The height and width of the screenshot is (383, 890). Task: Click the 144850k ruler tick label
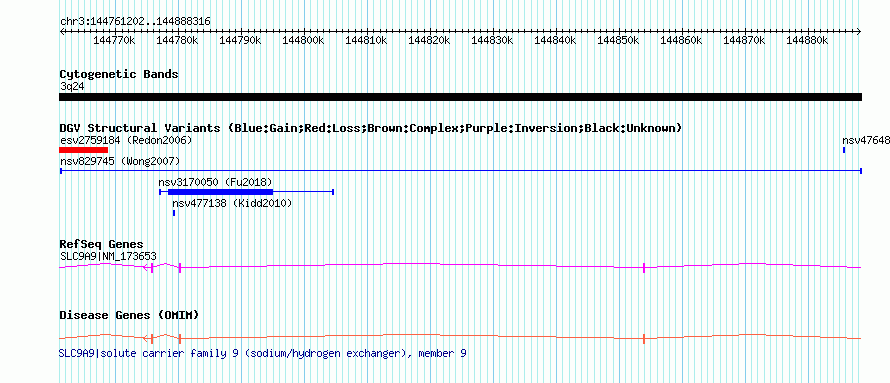point(618,40)
